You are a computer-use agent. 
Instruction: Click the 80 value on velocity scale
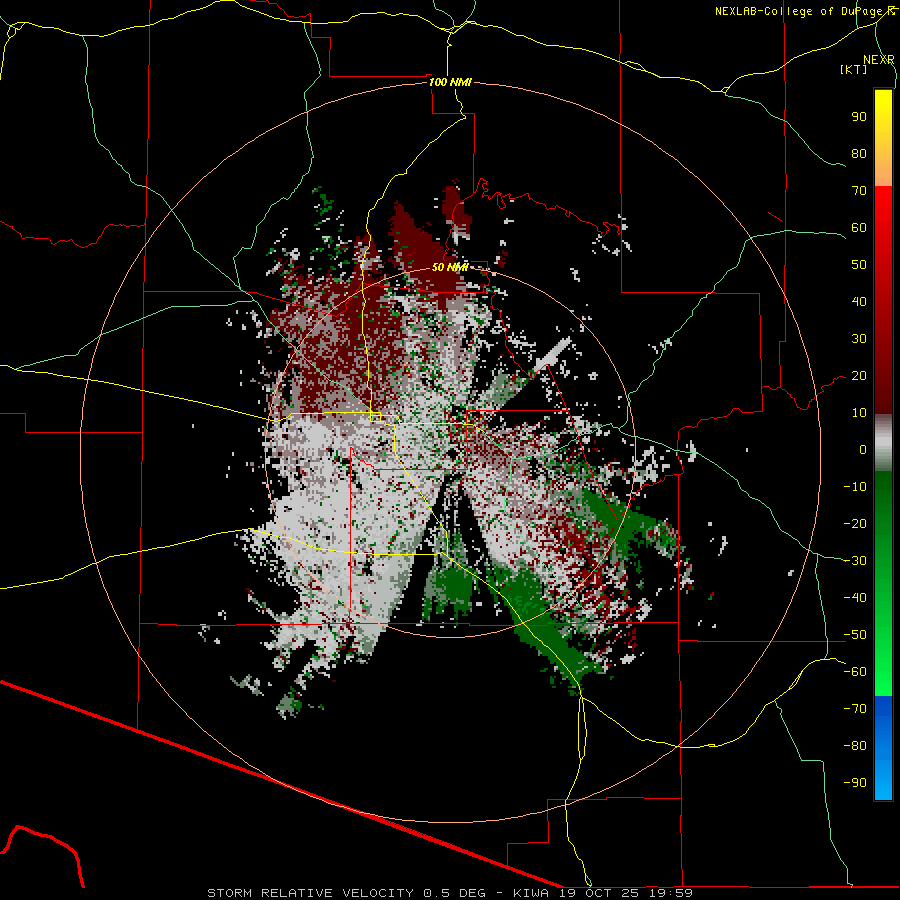859,153
